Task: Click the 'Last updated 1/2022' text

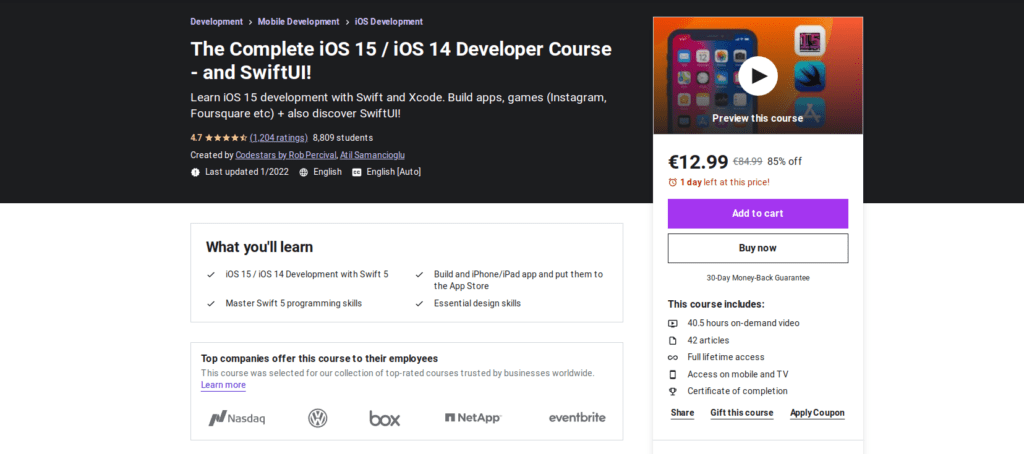Action: coord(247,172)
